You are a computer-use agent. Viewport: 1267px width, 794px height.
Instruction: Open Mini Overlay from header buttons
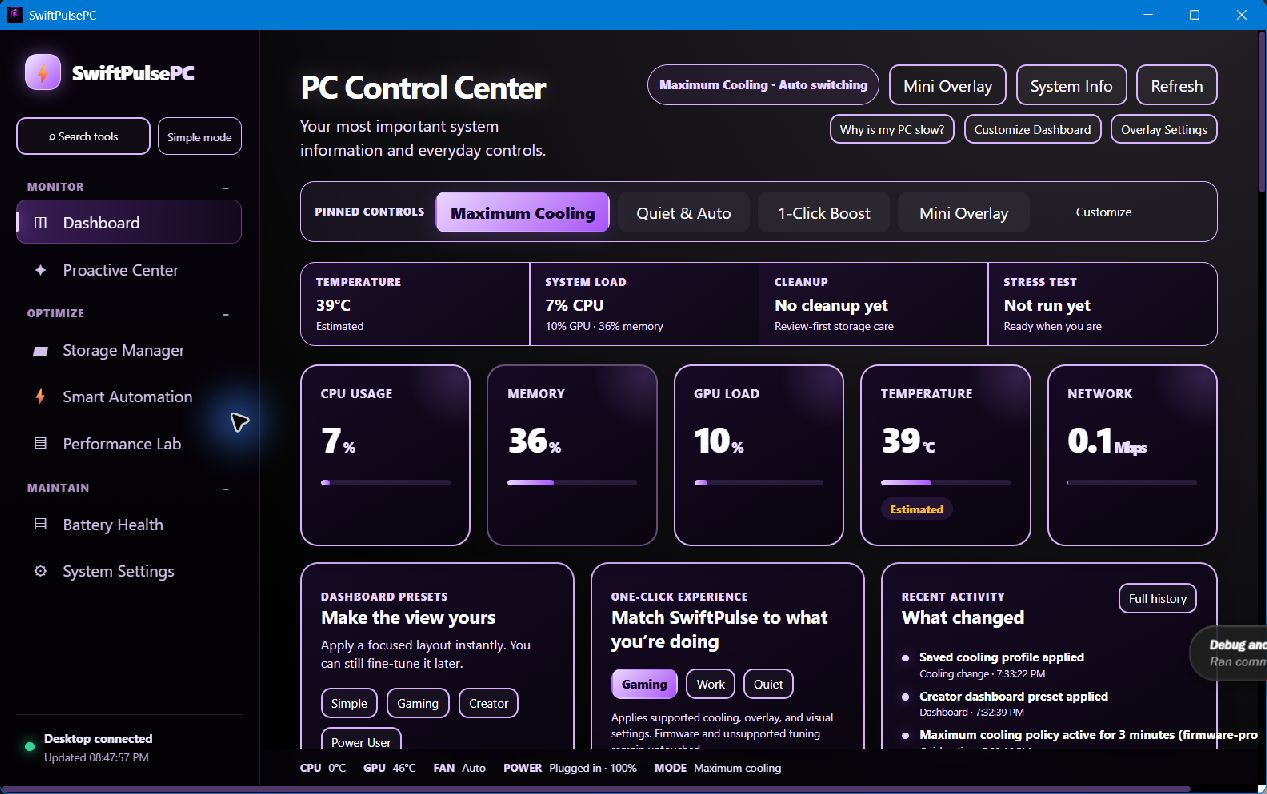(948, 86)
